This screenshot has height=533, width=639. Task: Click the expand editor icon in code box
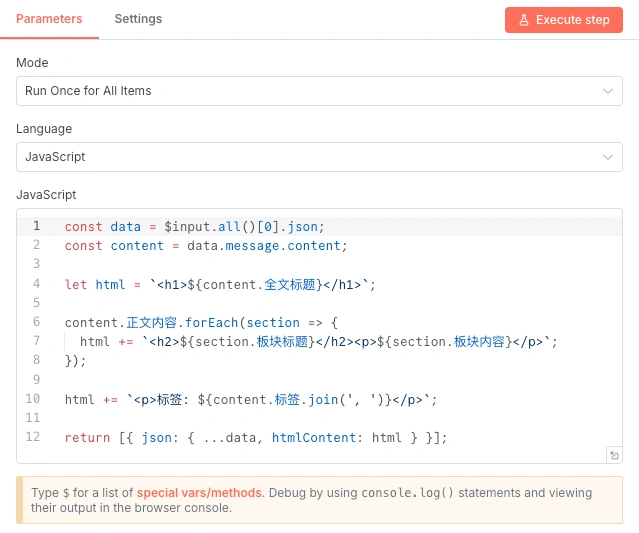click(614, 455)
